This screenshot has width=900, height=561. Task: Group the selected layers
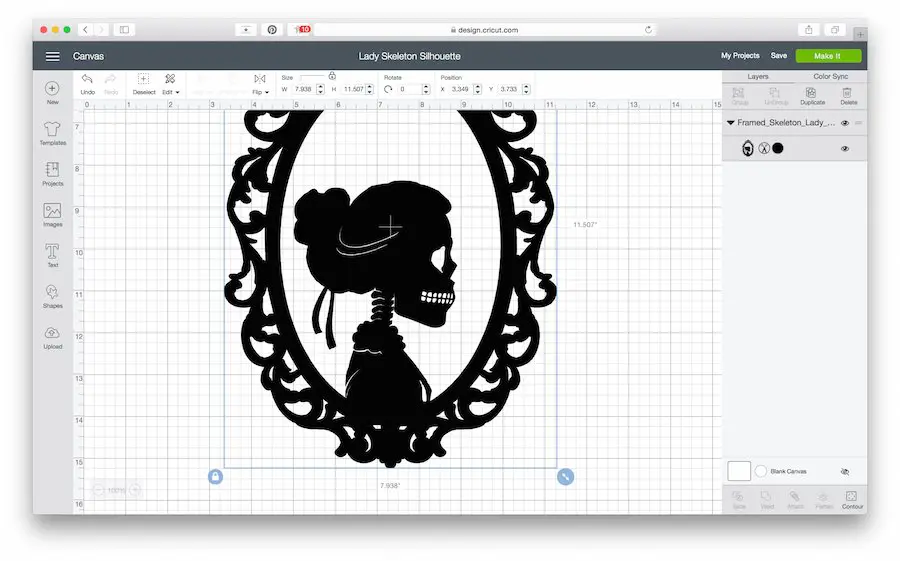[739, 96]
